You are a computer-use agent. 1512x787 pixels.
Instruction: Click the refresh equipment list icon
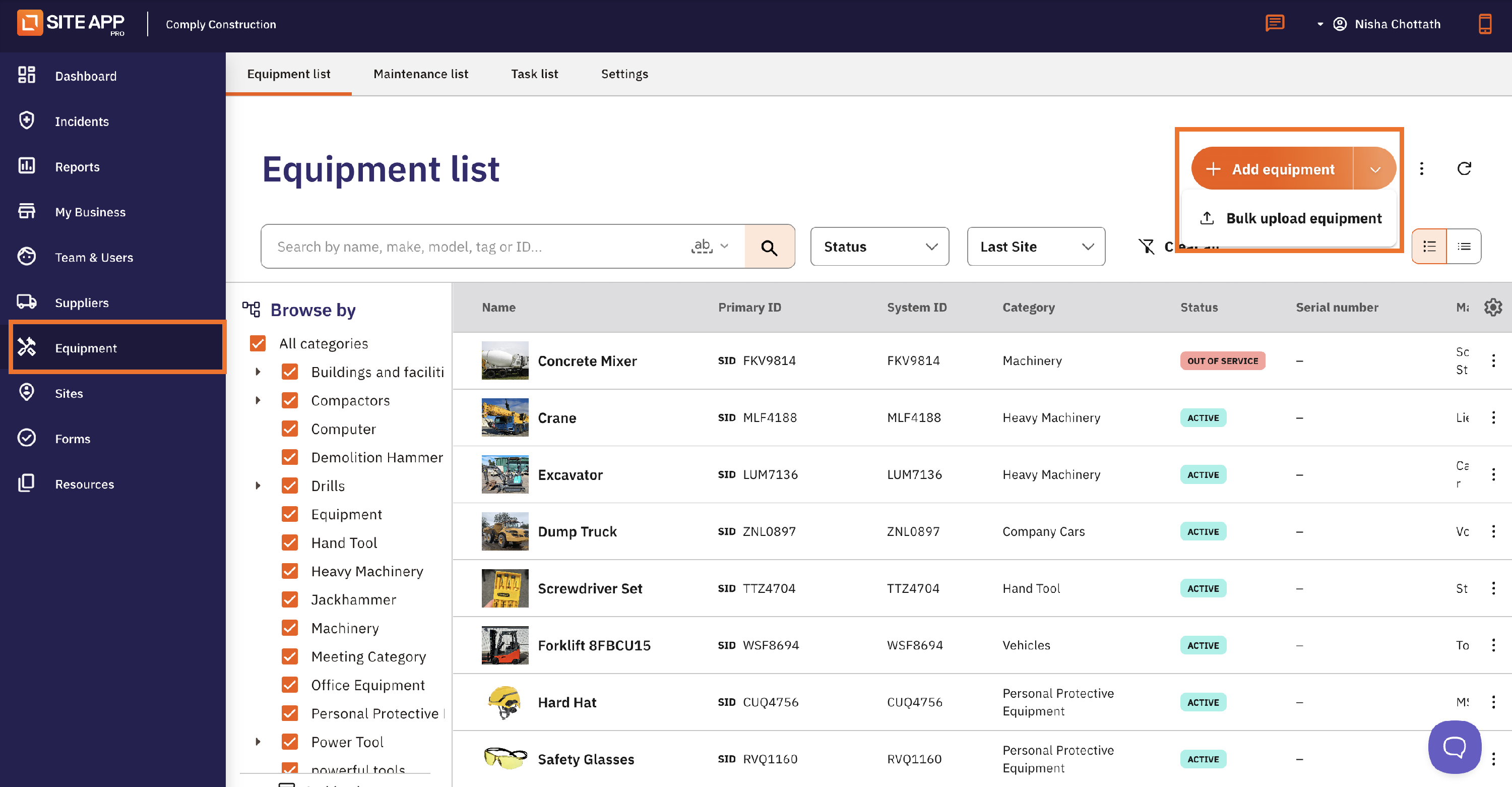(1464, 168)
